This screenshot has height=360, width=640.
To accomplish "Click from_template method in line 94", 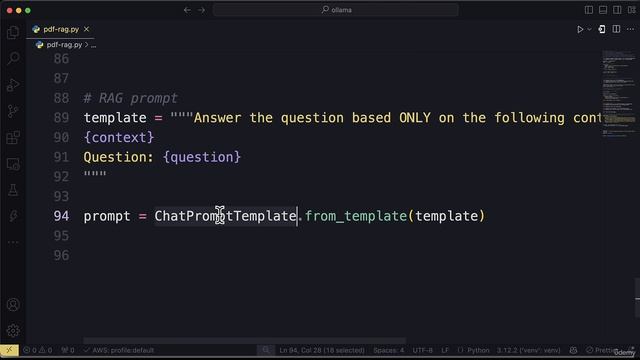I will 356,216.
